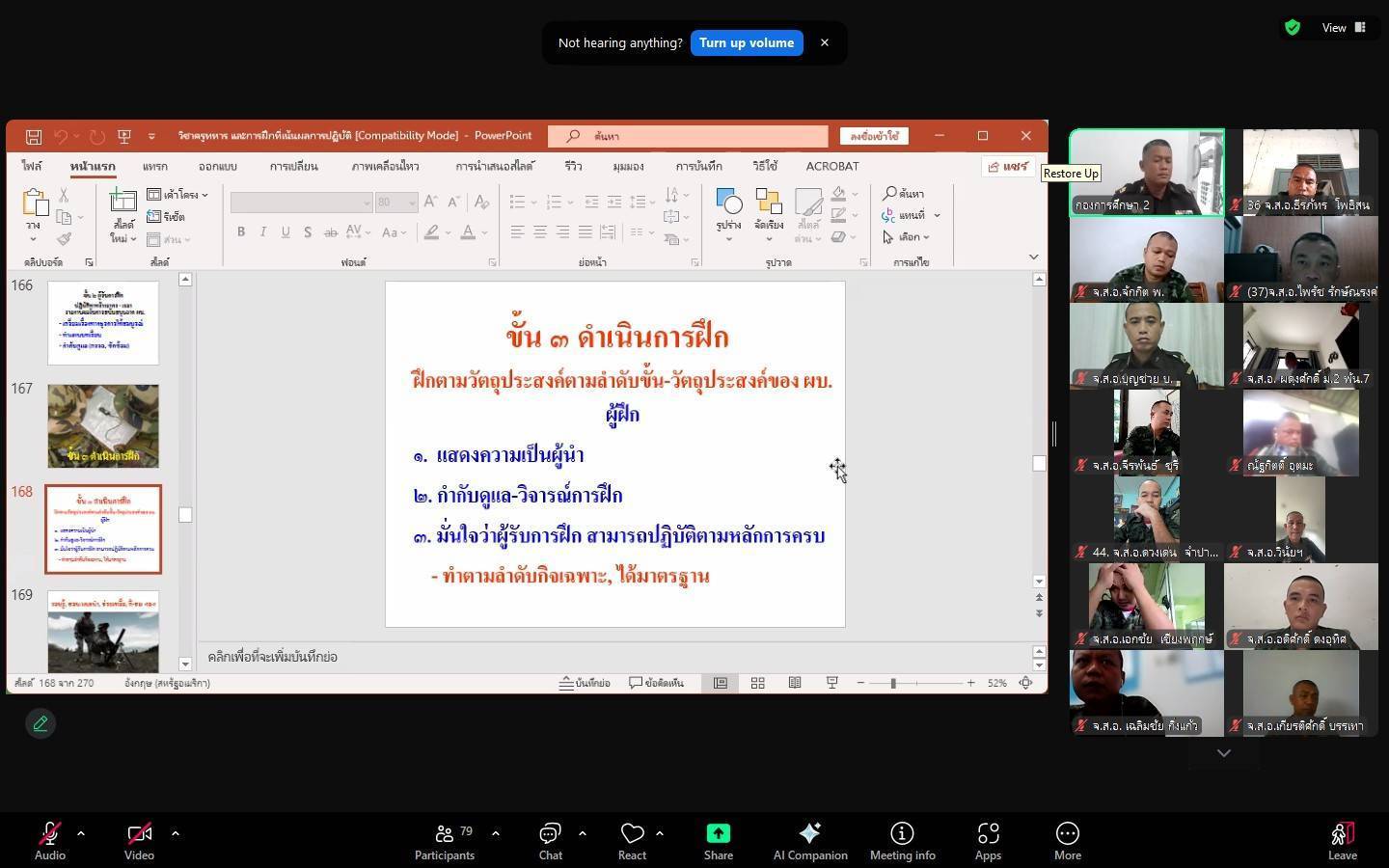Image resolution: width=1389 pixels, height=868 pixels.
Task: Click the Turn up volume button
Action: tap(746, 42)
